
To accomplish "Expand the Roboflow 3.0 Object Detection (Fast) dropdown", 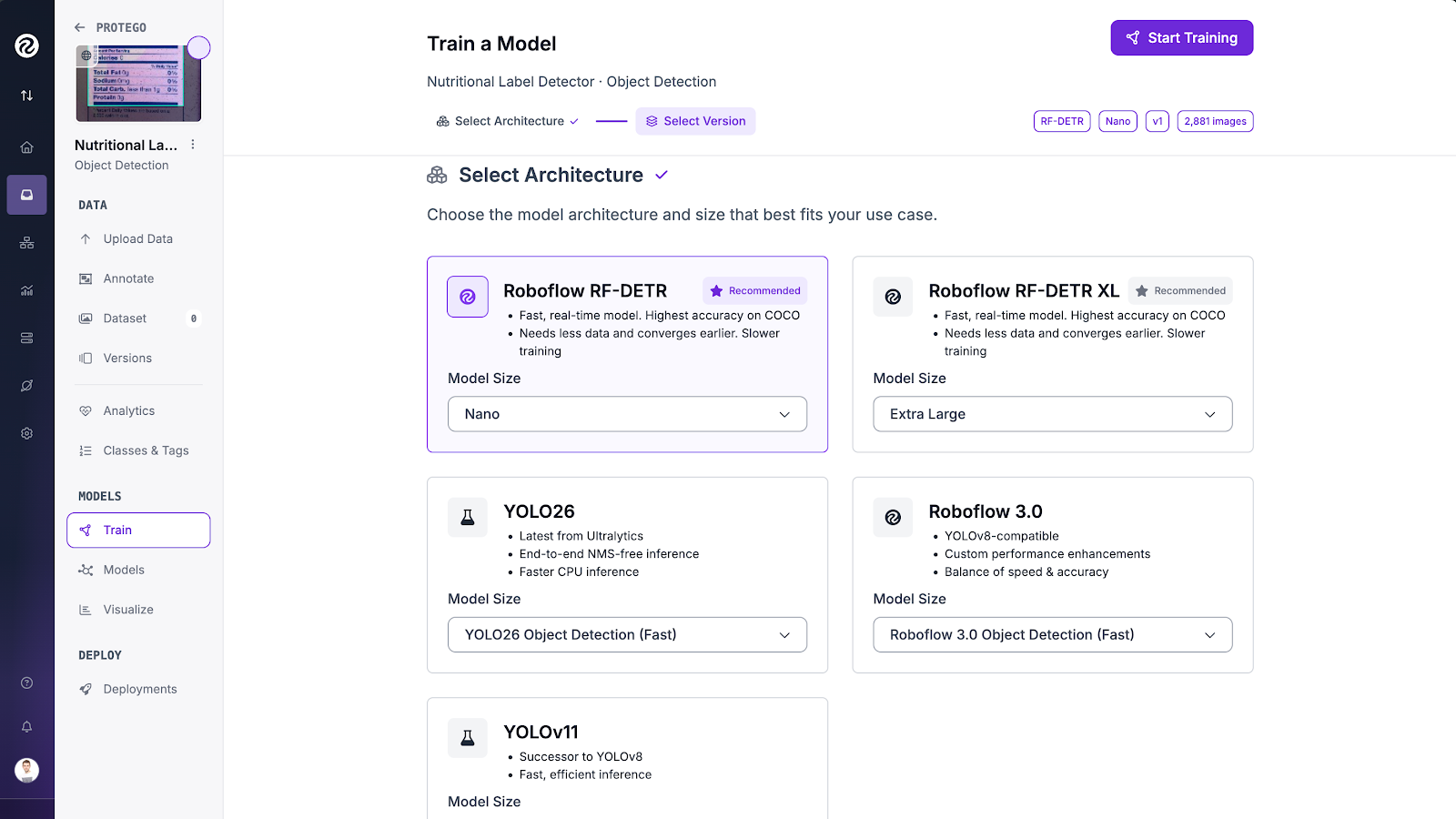I will point(1053,635).
